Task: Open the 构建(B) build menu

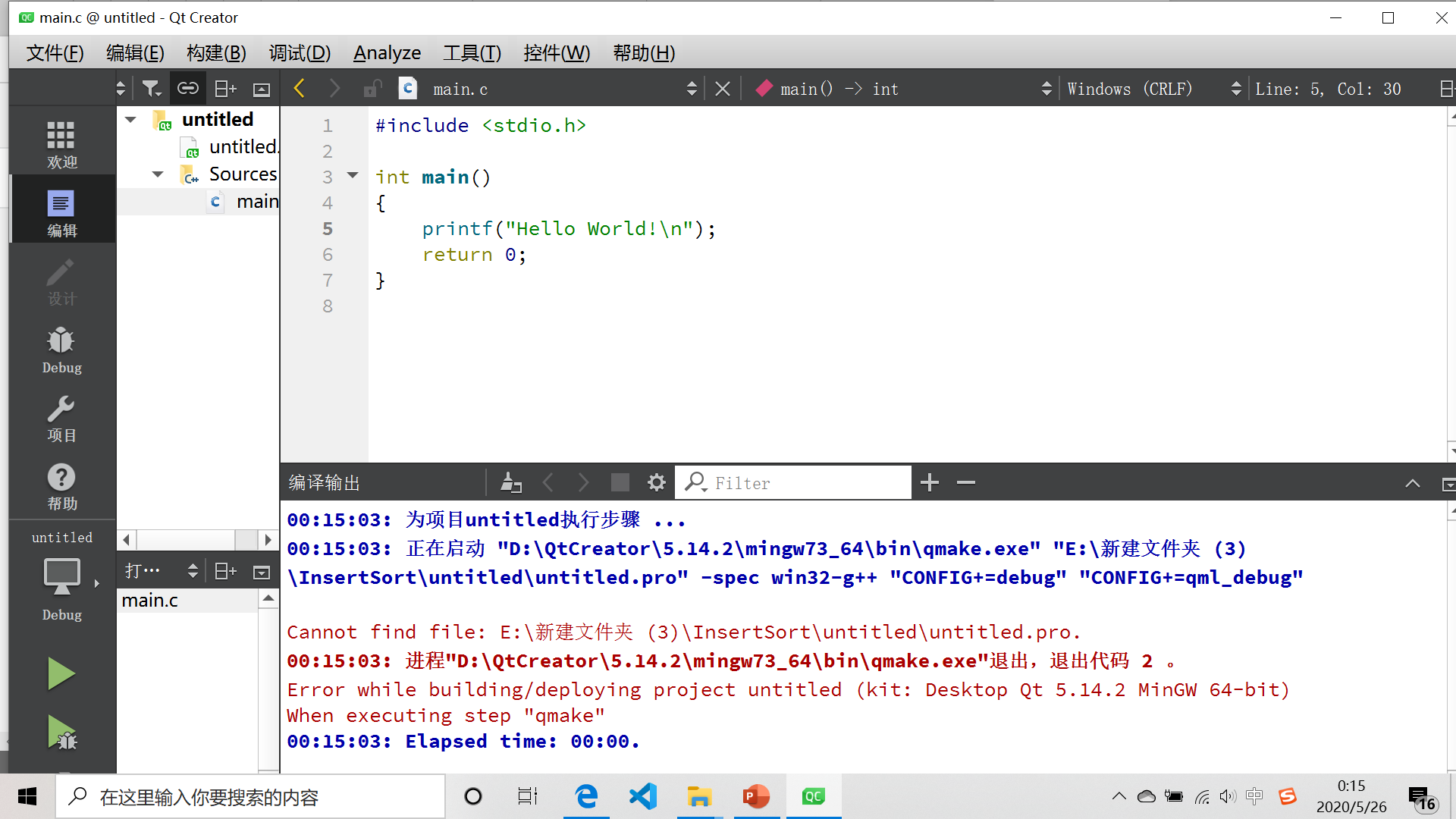Action: point(216,53)
